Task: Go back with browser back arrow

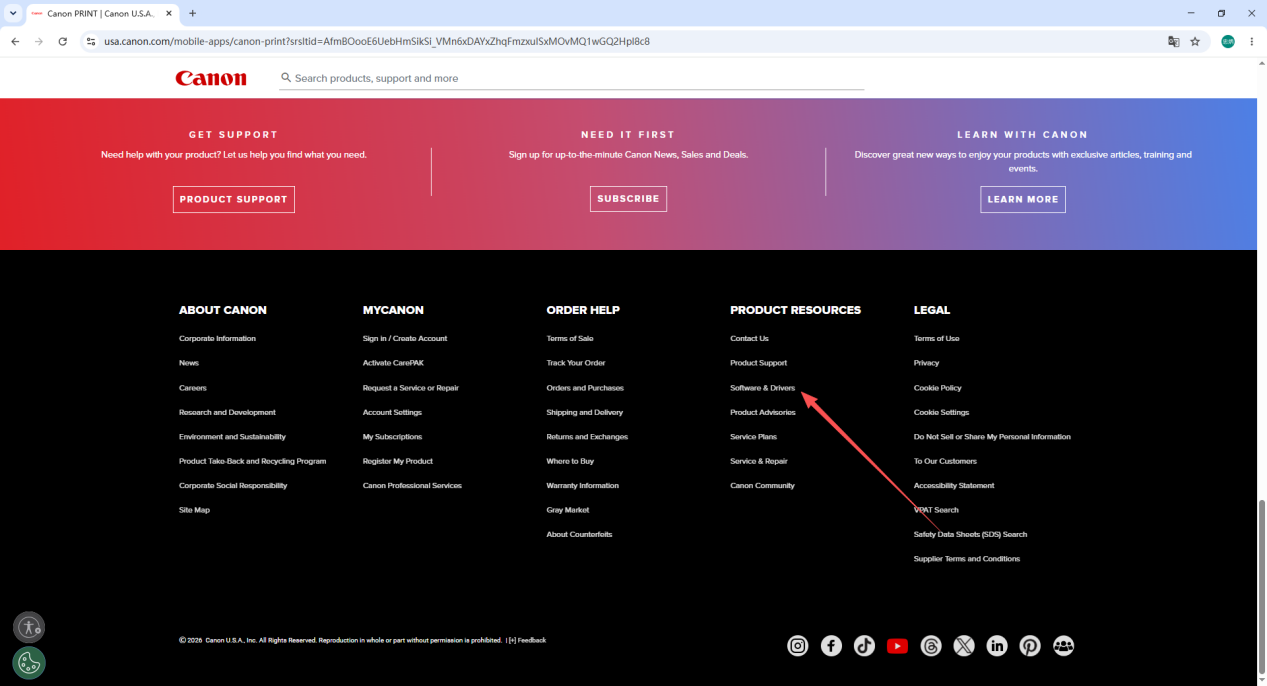Action: tap(15, 41)
